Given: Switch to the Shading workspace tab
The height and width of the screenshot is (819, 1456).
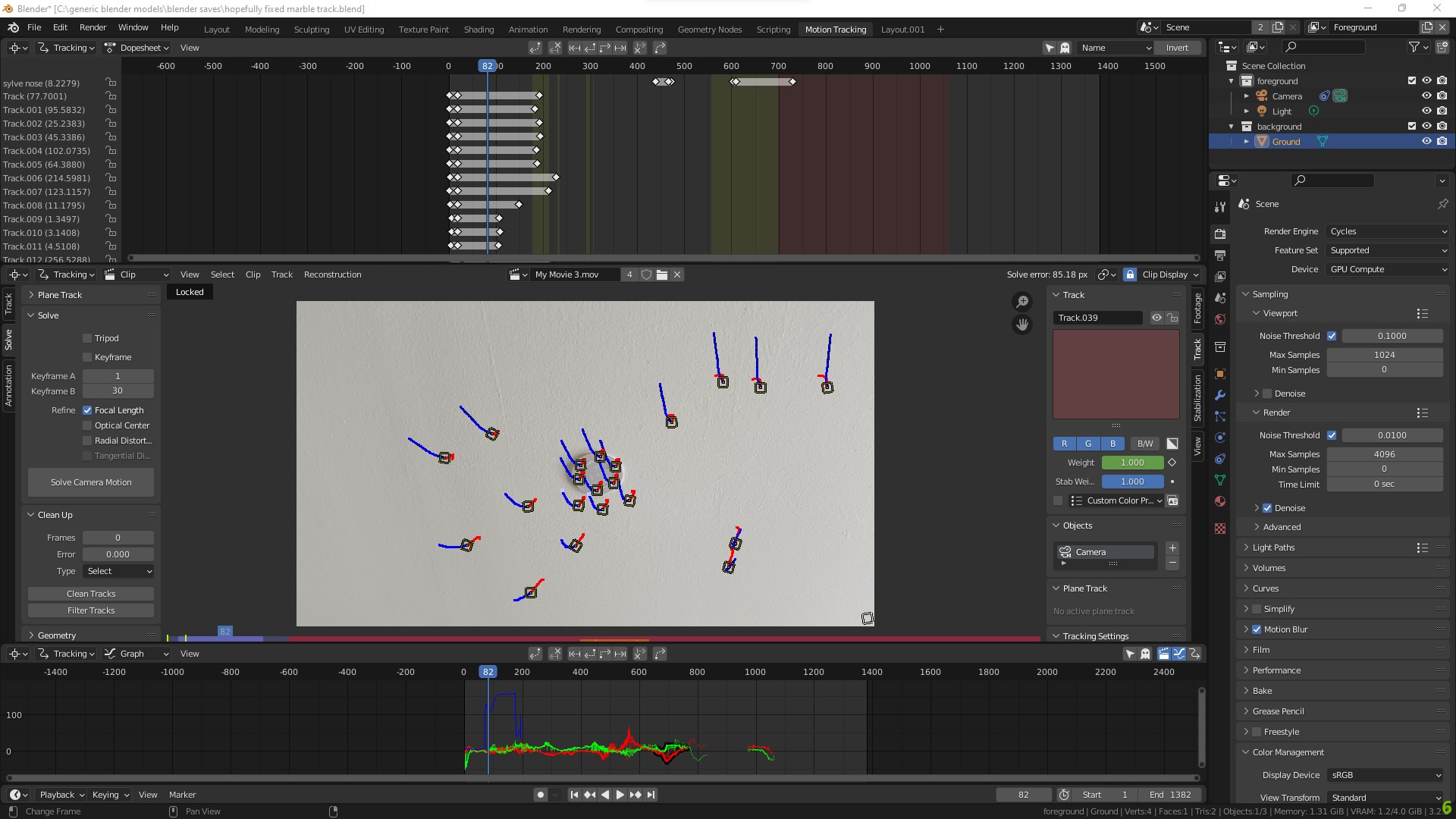Looking at the screenshot, I should pyautogui.click(x=479, y=30).
